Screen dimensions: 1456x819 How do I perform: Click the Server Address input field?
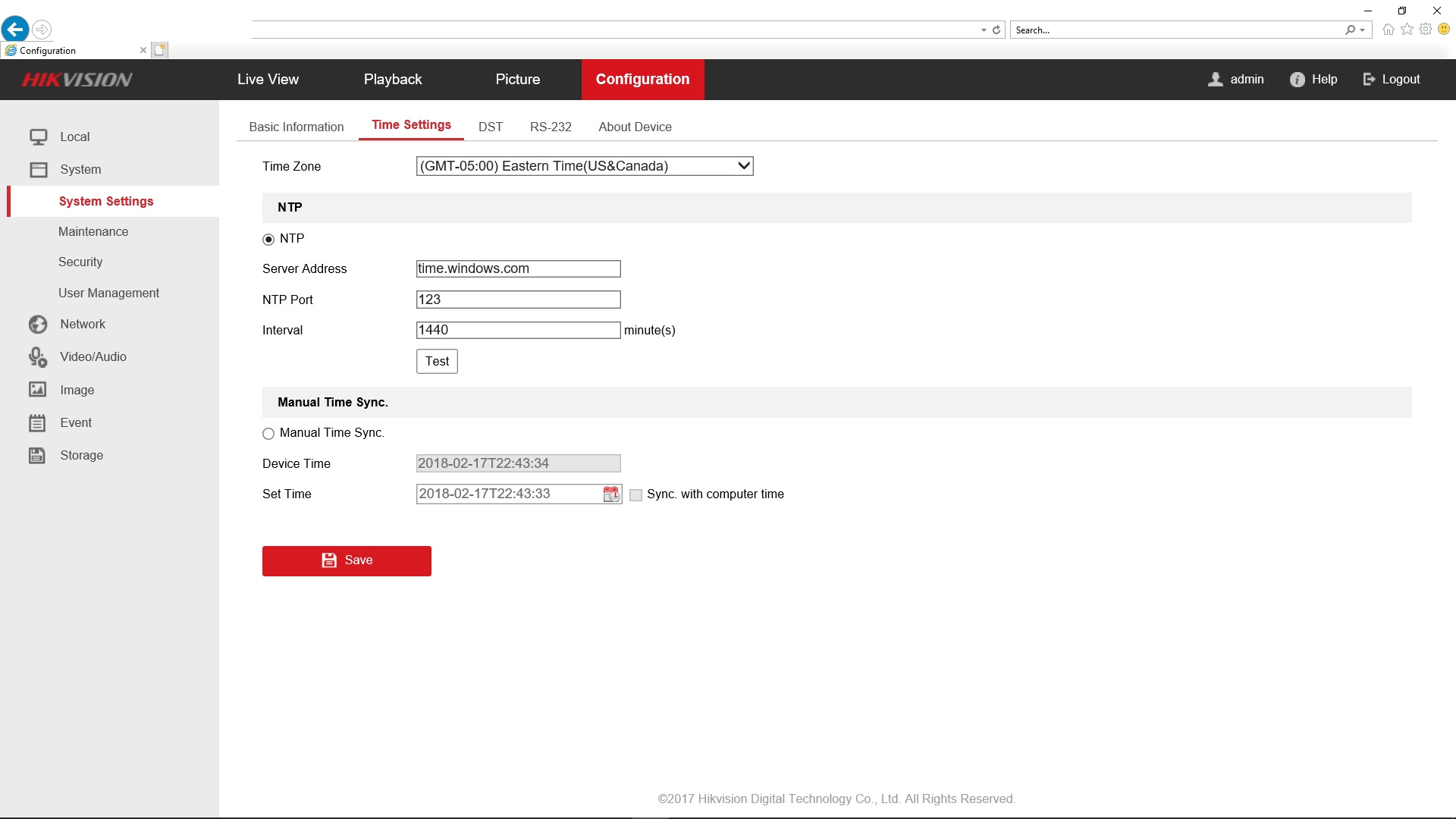click(x=519, y=269)
